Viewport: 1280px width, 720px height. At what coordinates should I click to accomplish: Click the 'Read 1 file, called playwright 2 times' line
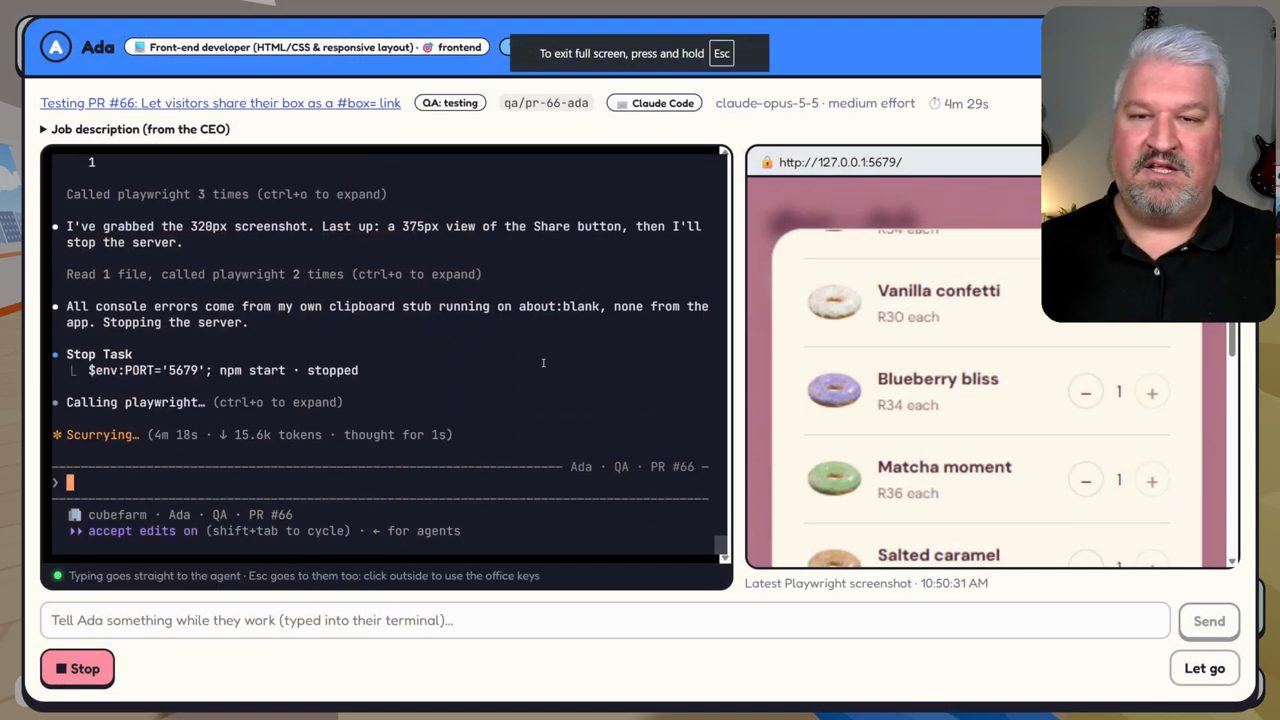[x=274, y=274]
